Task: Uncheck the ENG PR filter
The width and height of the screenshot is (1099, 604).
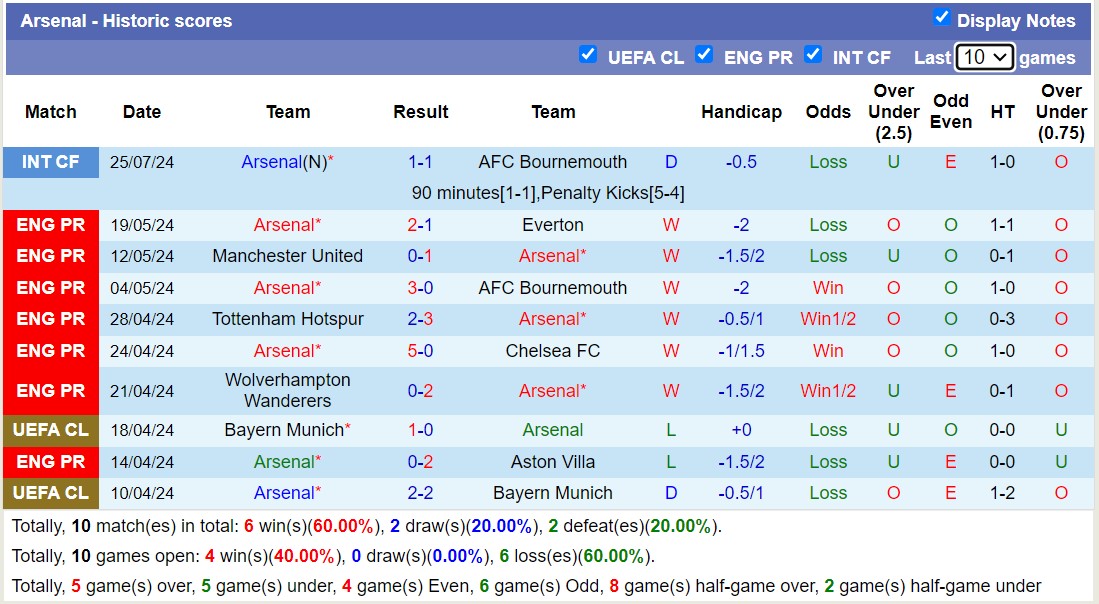Action: 704,56
